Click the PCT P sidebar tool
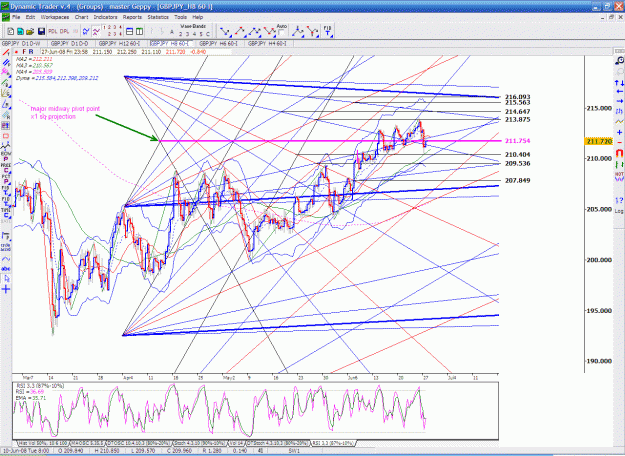This screenshot has width=625, height=456. click(x=6, y=179)
